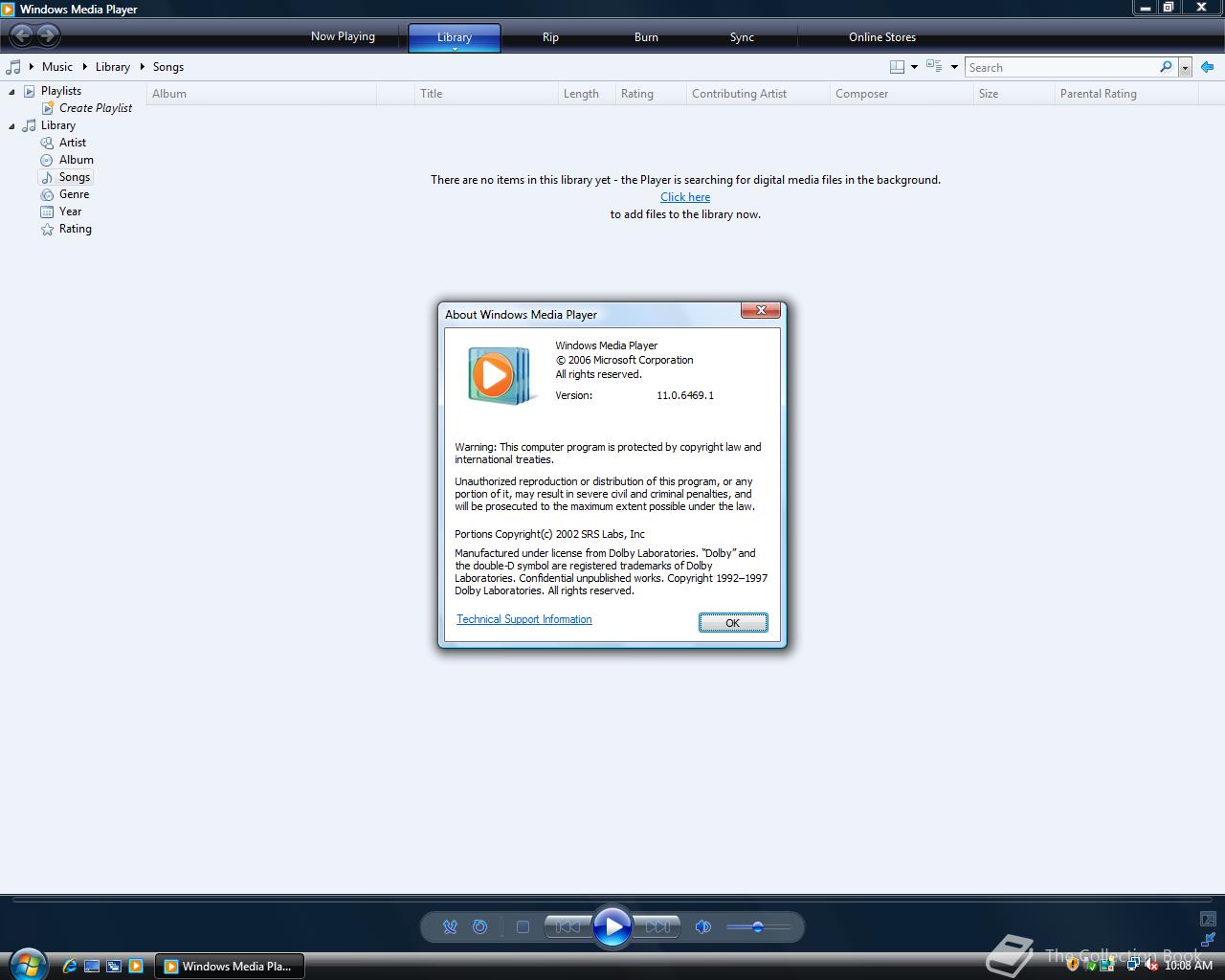
Task: Sort by the Composer column header
Action: pos(902,94)
